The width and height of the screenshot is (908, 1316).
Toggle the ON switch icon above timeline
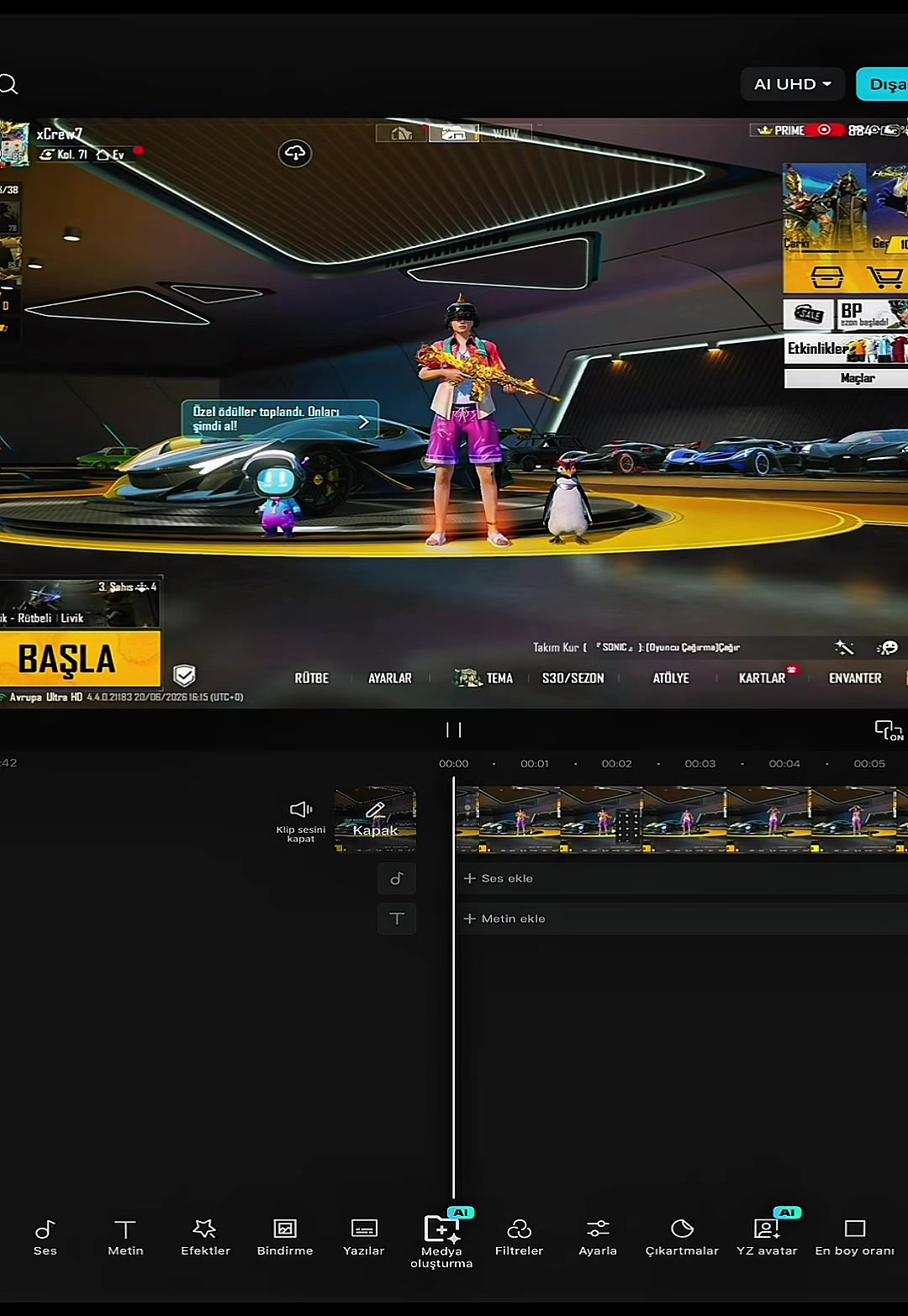click(889, 729)
